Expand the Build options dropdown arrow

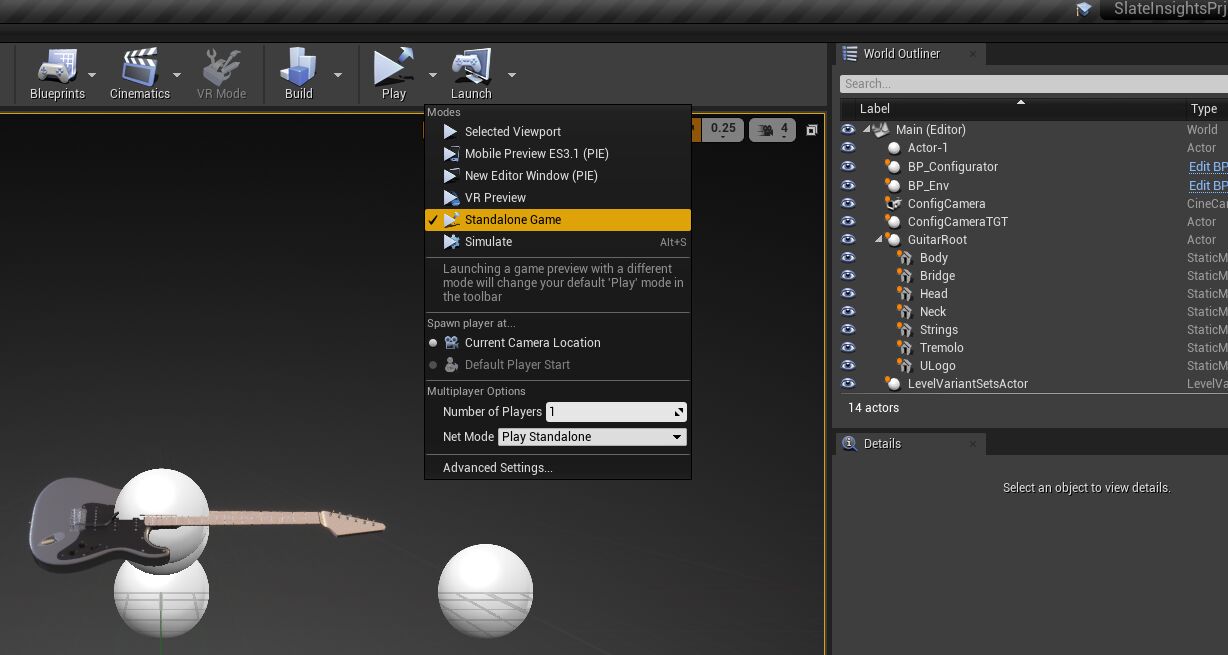338,75
